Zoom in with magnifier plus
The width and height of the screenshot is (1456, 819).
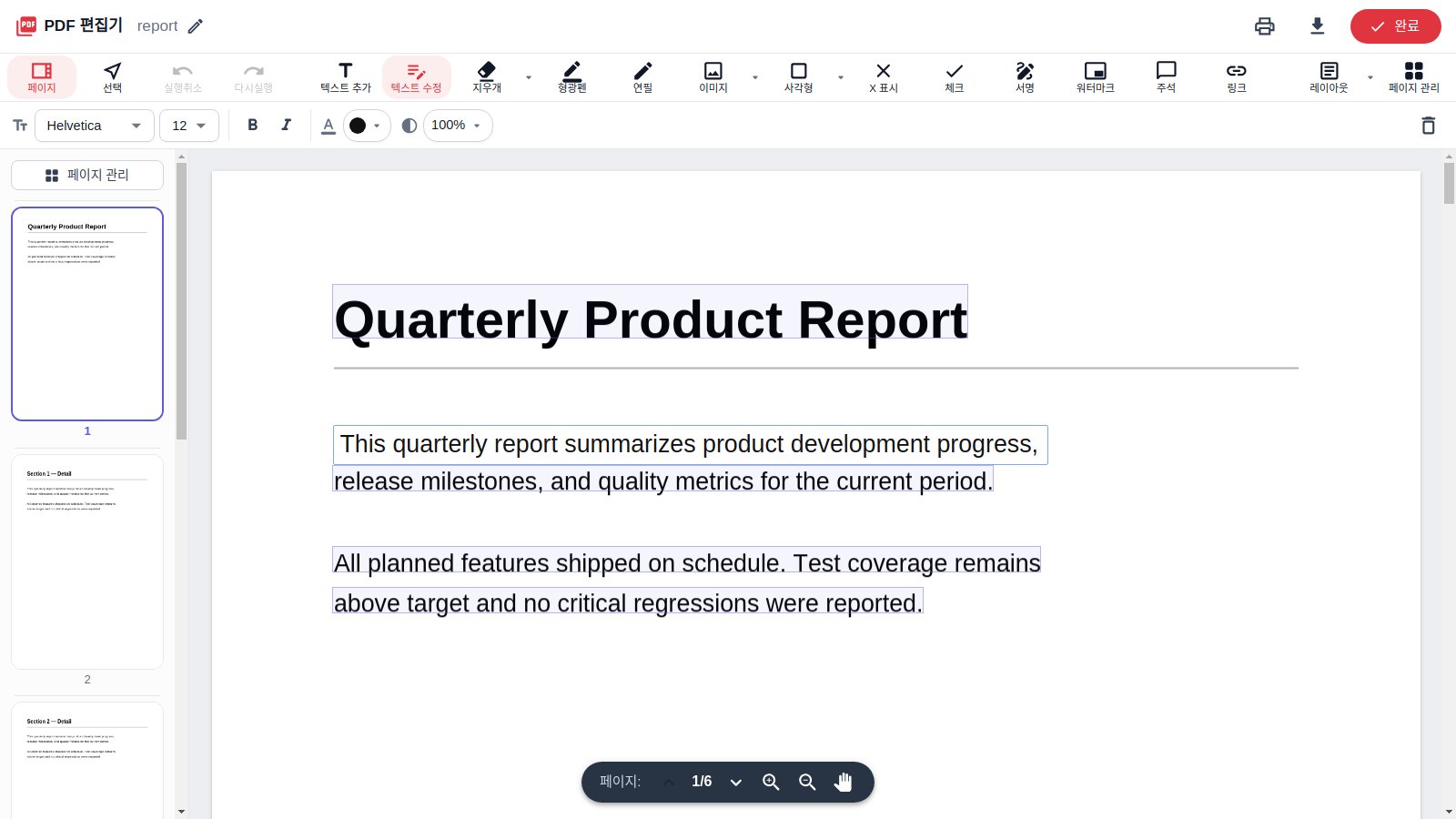(771, 782)
